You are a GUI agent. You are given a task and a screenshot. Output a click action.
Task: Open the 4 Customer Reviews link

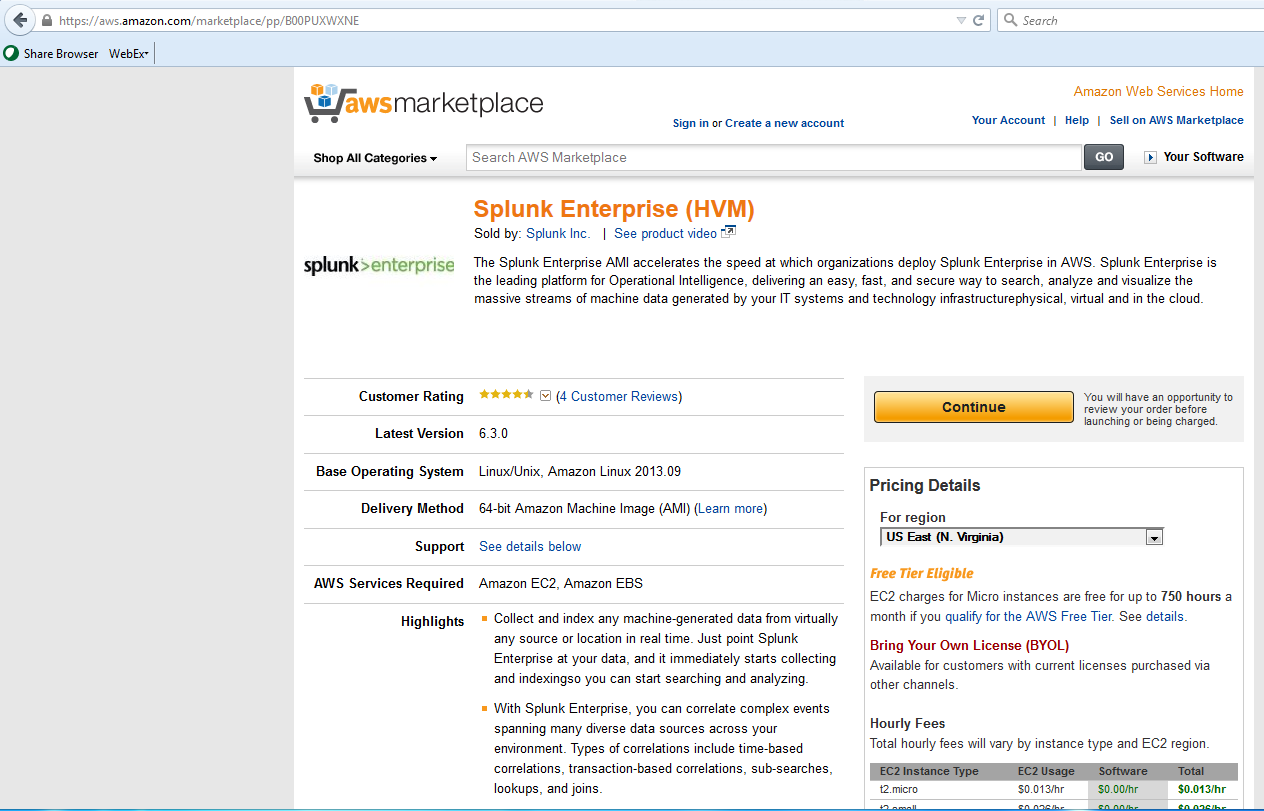pos(618,396)
